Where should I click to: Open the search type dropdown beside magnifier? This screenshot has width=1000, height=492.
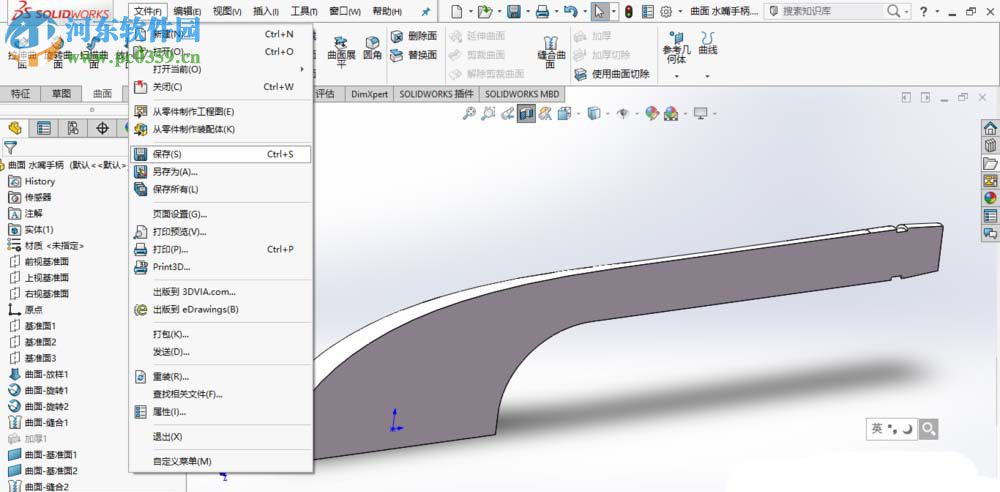[908, 11]
